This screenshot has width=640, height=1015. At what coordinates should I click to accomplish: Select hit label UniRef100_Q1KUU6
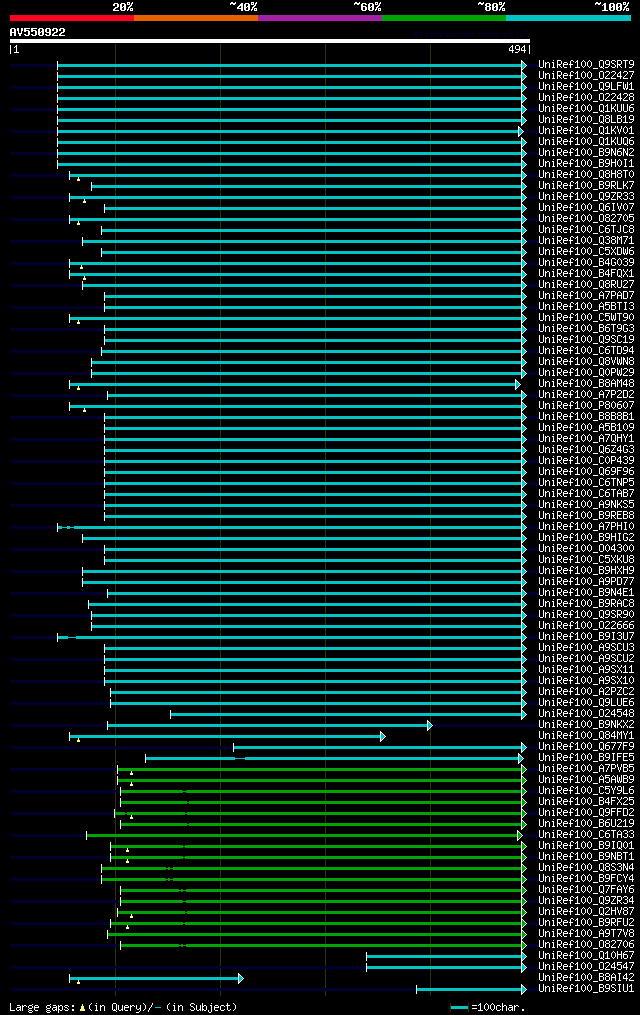[586, 109]
